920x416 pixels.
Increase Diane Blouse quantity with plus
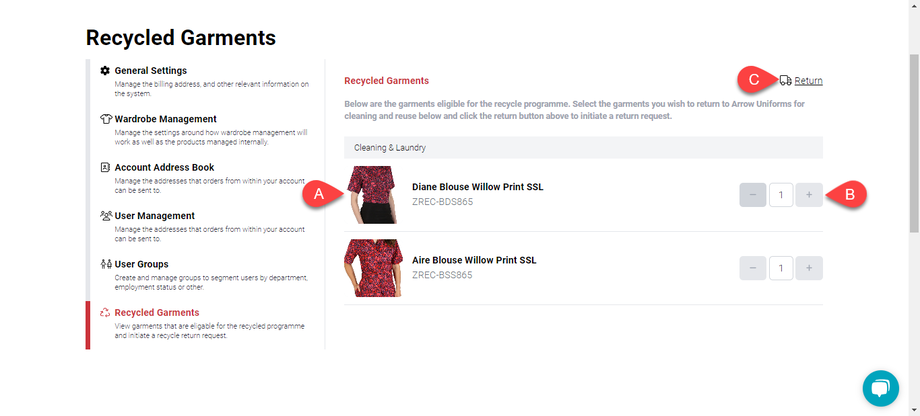tap(808, 195)
